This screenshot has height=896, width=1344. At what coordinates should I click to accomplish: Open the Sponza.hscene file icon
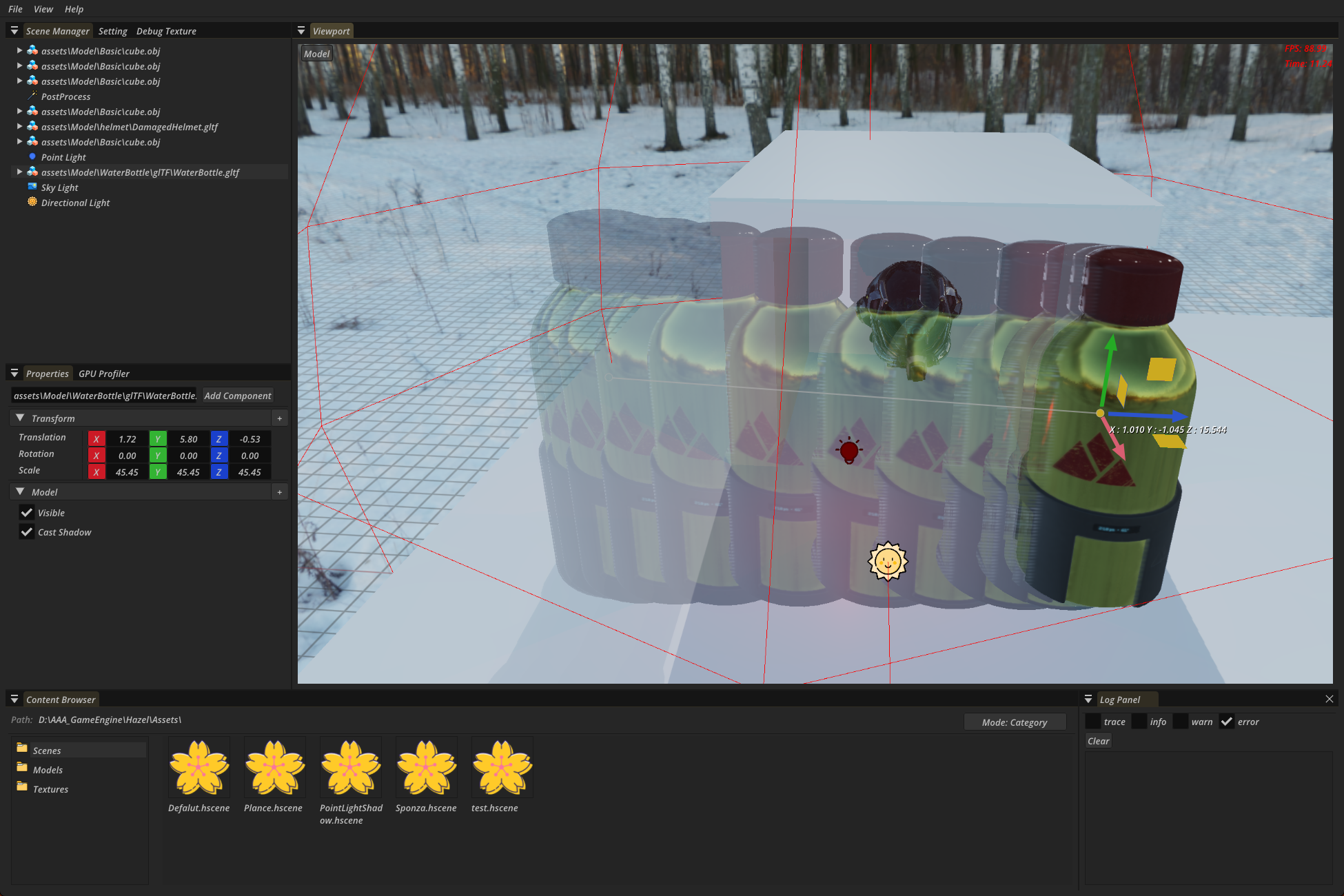coord(426,768)
